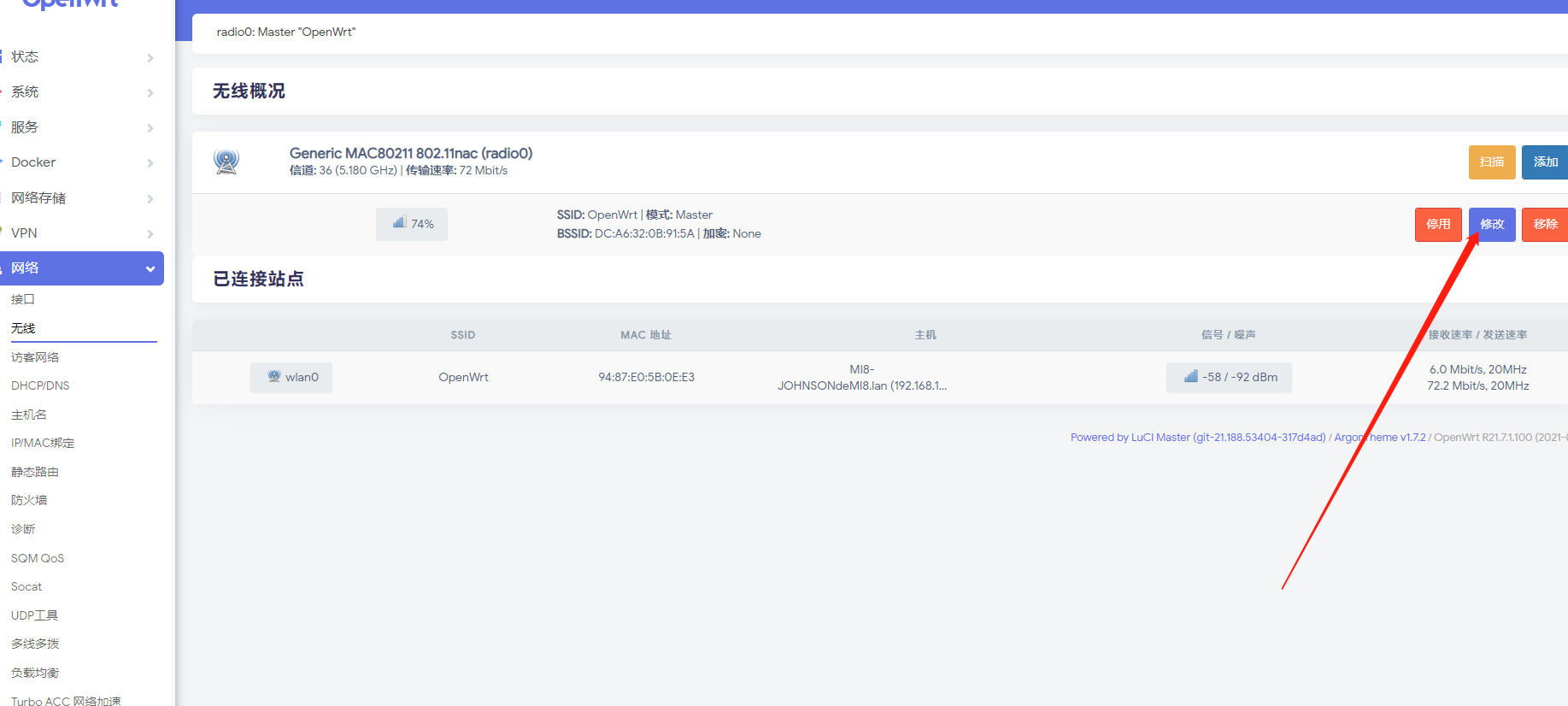Screen dimensions: 1568x706
Task: Click the 74% signal strength badge
Action: tap(412, 224)
